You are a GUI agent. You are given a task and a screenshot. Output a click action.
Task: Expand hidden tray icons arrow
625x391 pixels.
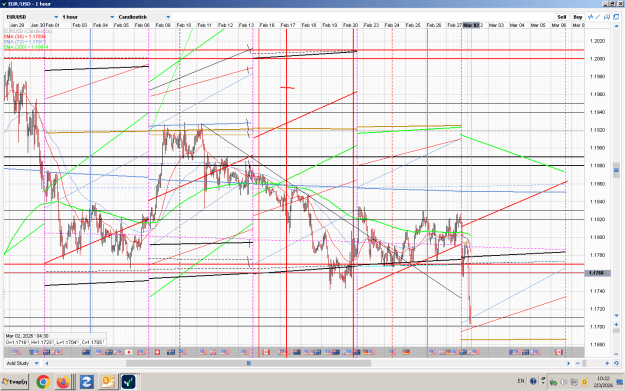[x=542, y=381]
